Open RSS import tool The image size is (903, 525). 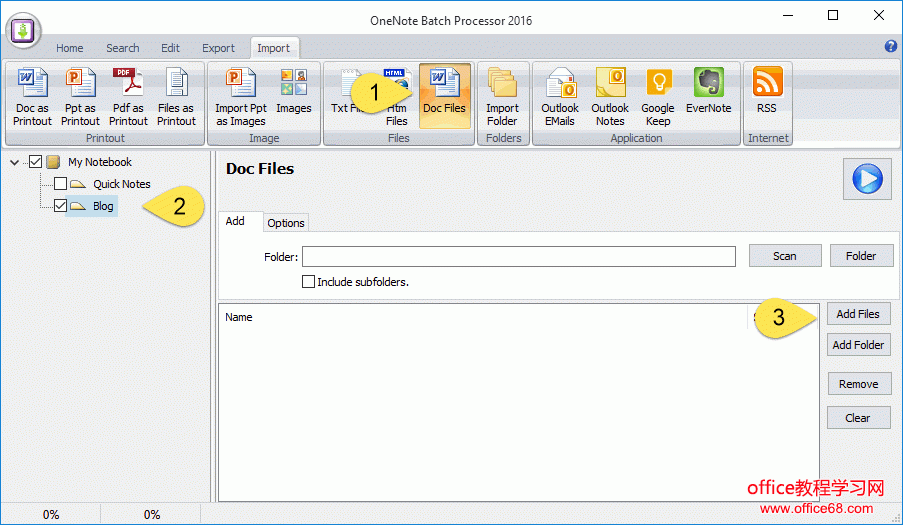pyautogui.click(x=767, y=92)
